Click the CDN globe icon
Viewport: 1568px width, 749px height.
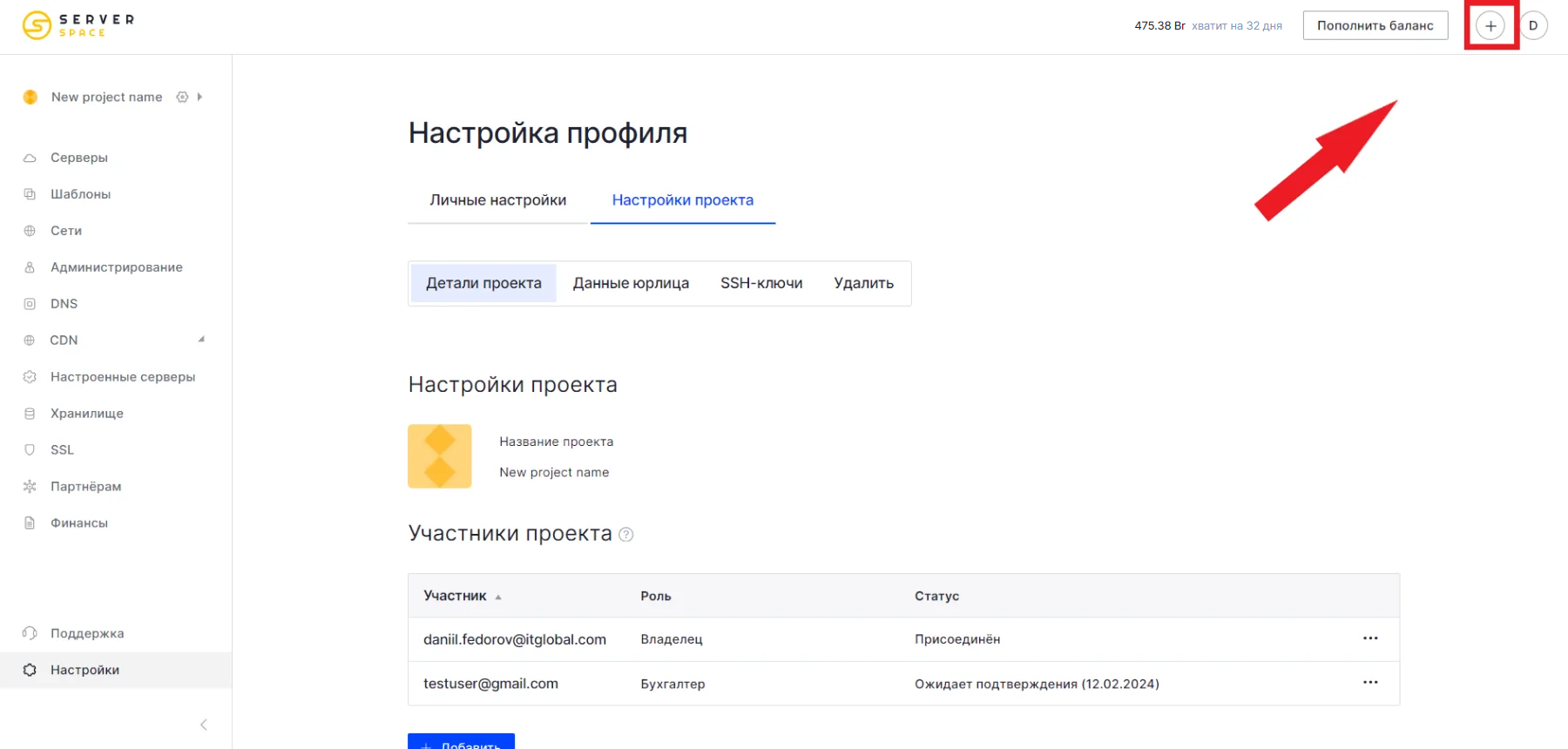pos(30,341)
